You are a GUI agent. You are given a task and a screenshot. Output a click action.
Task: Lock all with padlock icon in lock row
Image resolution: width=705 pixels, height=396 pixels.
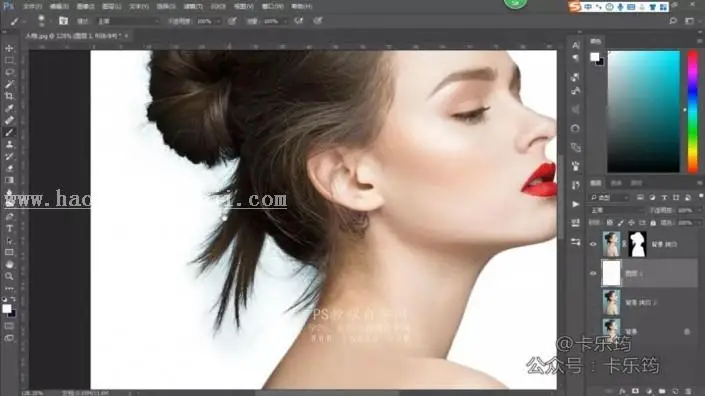(x=653, y=222)
